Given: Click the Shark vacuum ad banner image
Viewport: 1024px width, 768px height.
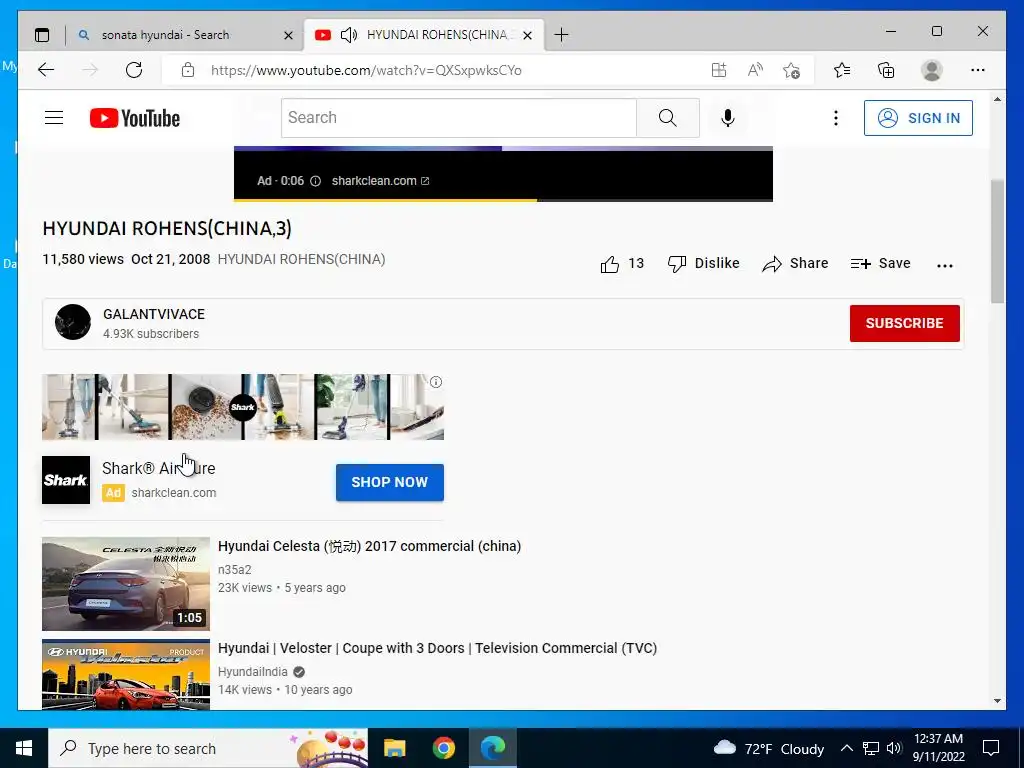Looking at the screenshot, I should 242,407.
